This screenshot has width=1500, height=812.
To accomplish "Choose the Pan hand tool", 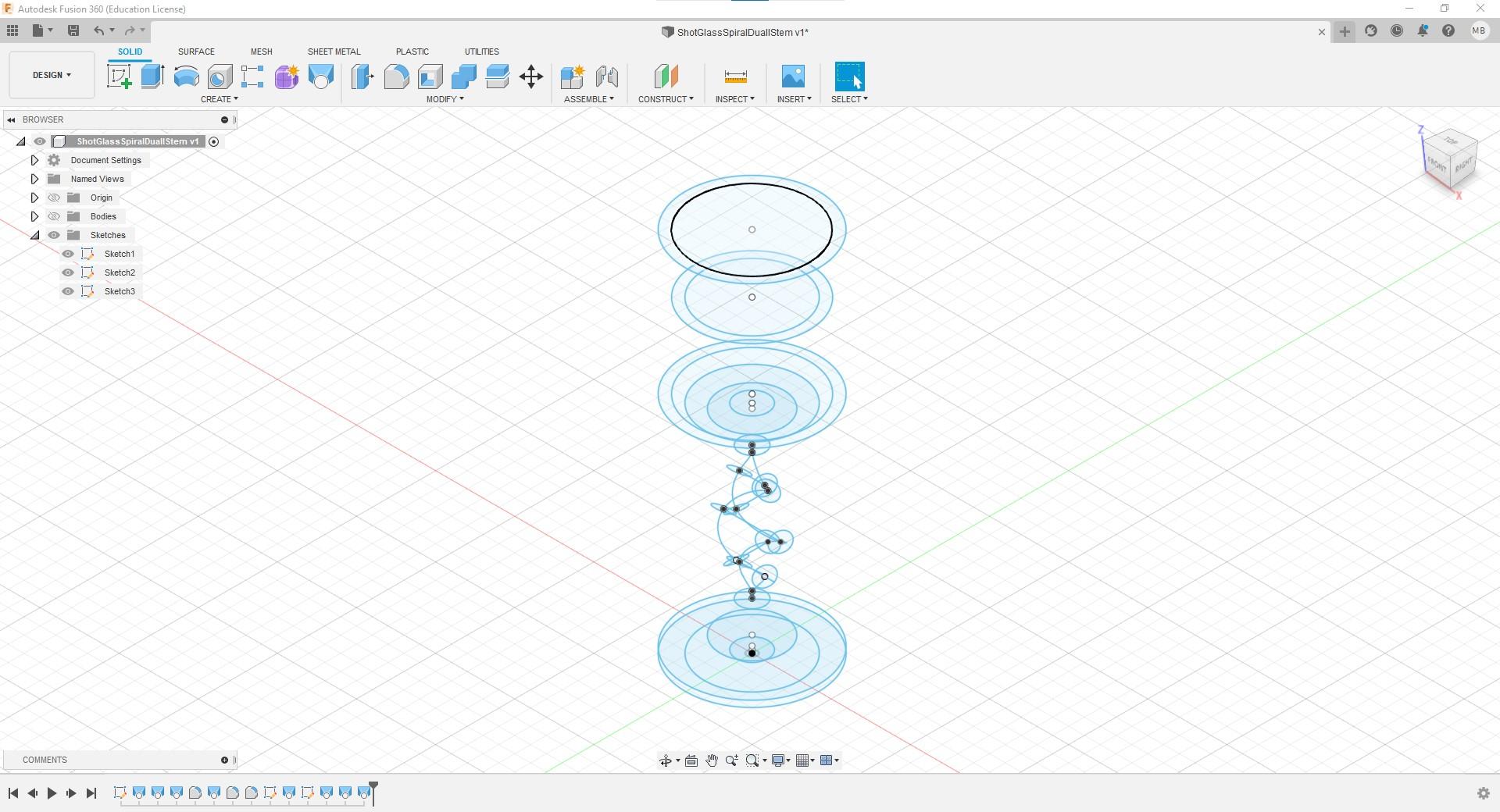I will (712, 760).
